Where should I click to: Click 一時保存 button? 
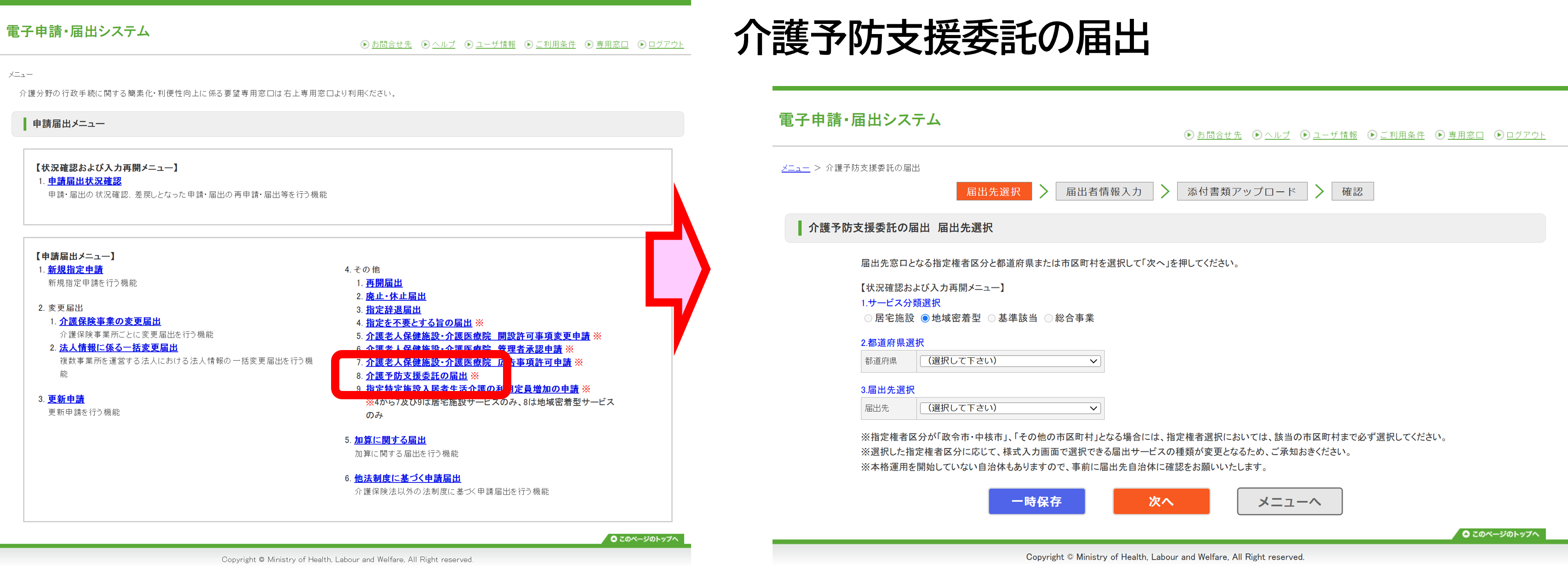(1036, 501)
